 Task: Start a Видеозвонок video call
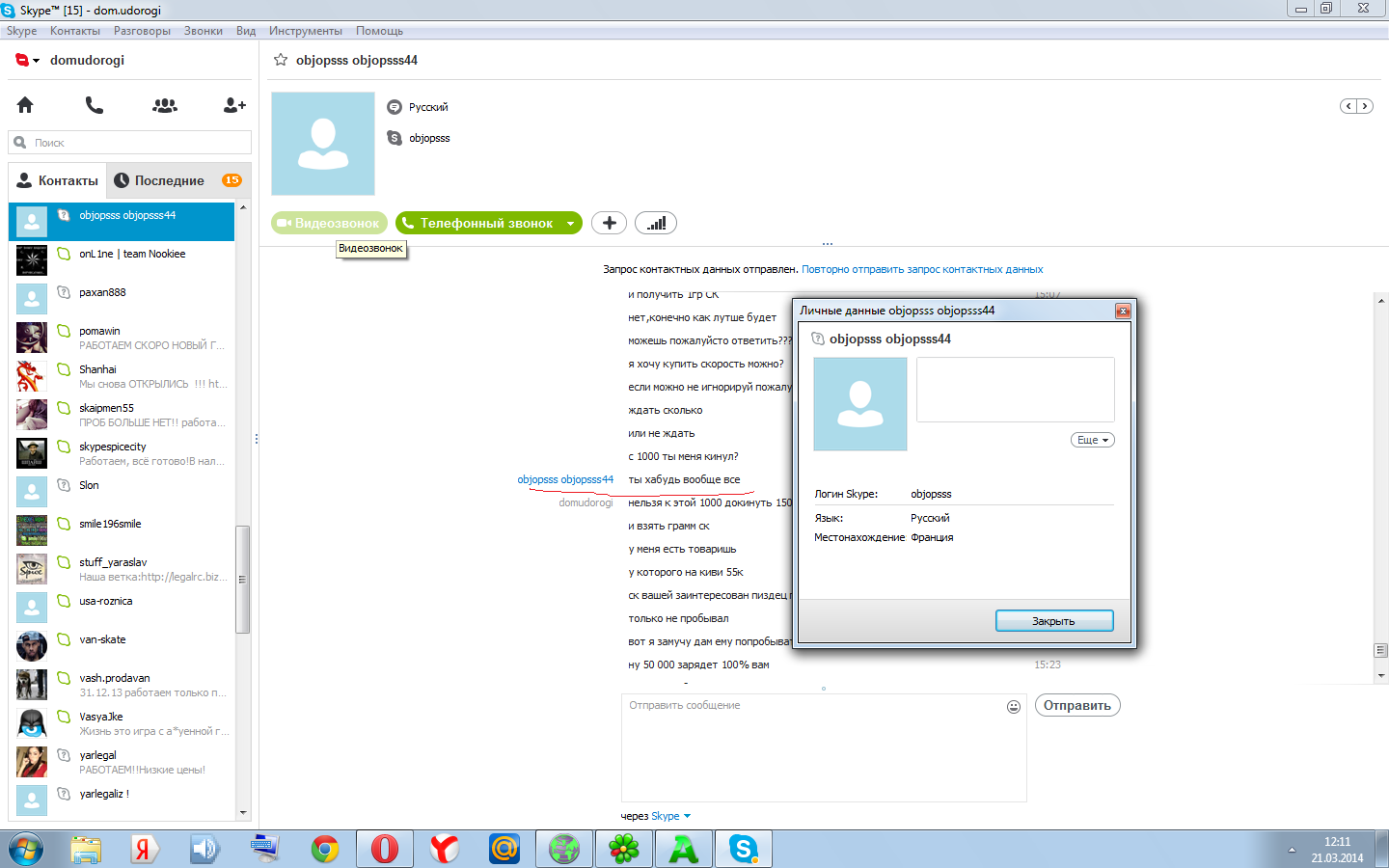coord(329,223)
